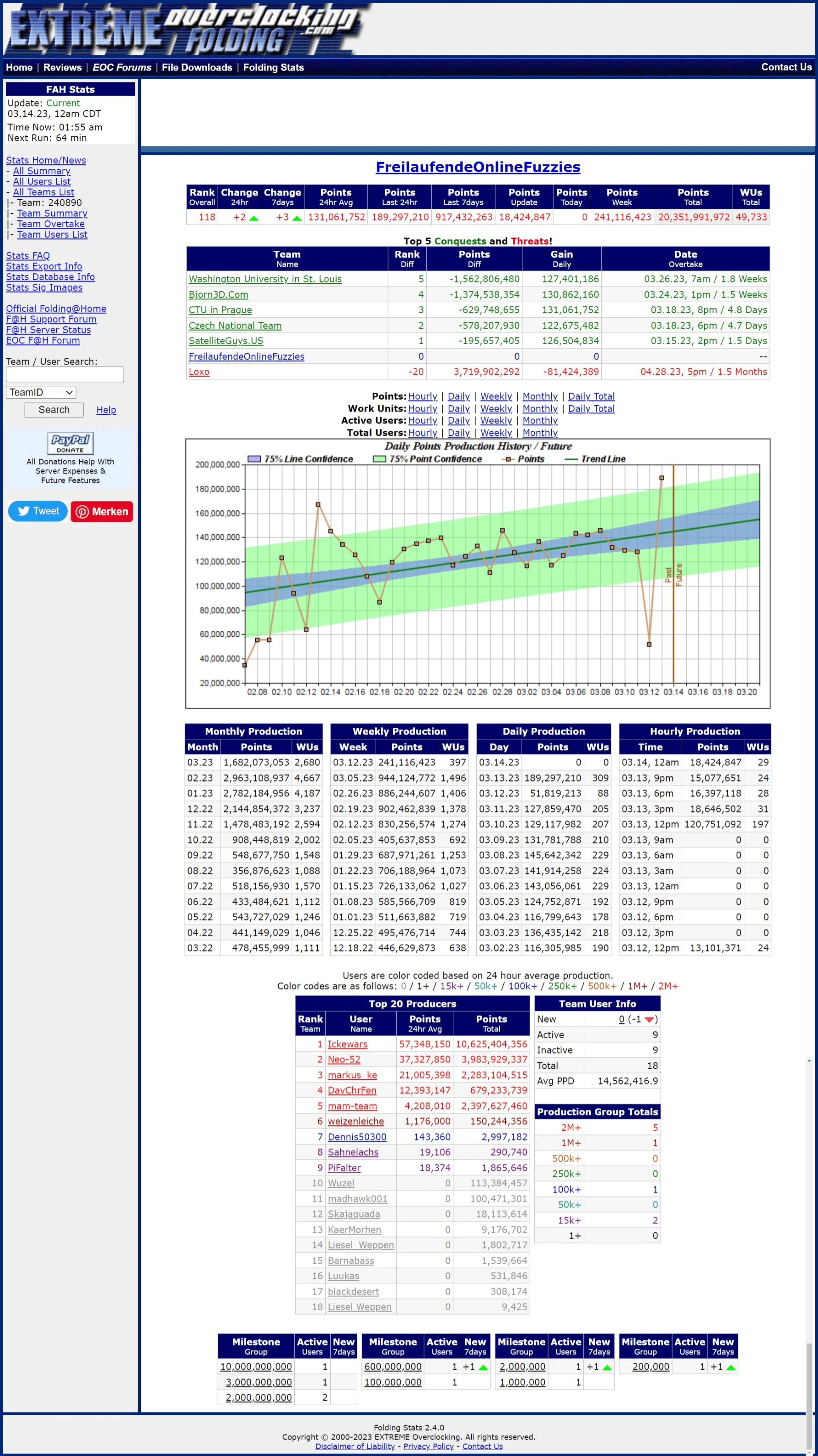Open F@H Support Forum link

[51, 319]
